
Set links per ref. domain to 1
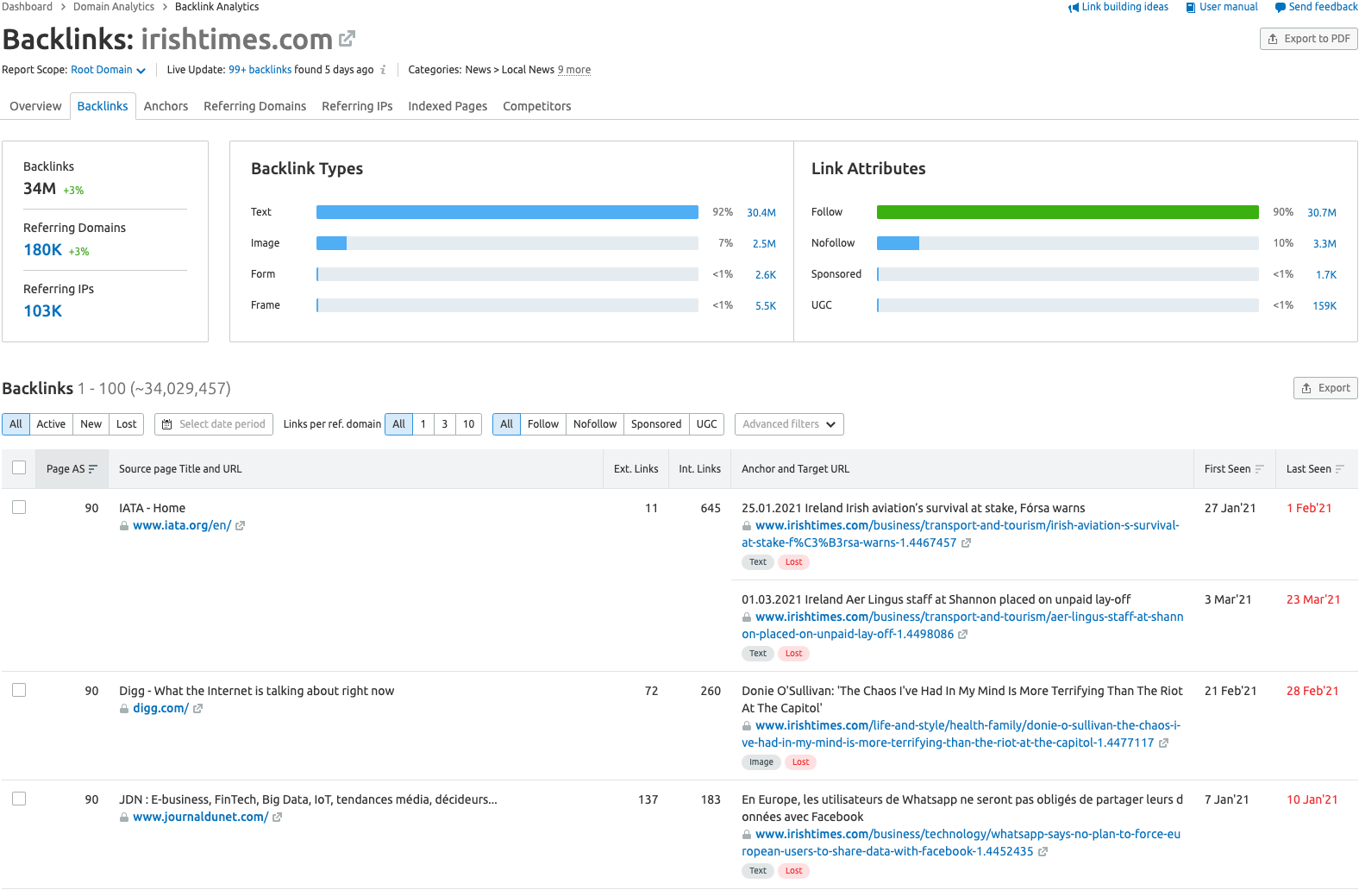point(423,424)
